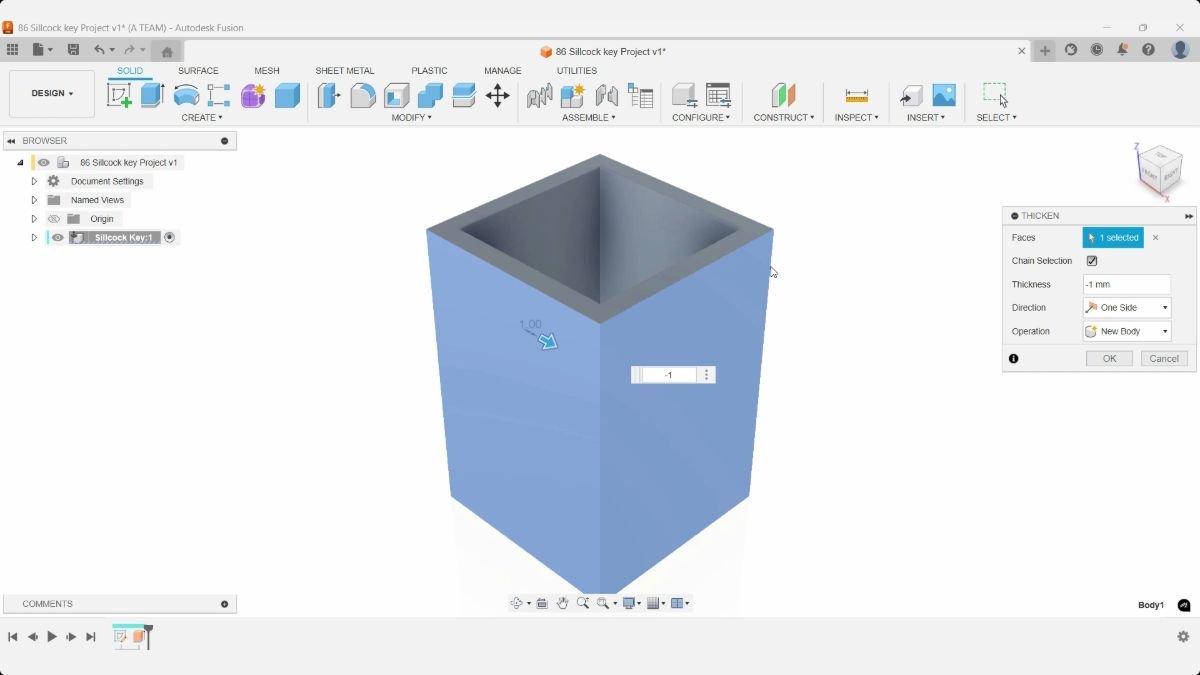
Task: Expand the Document Settings node
Action: point(34,181)
